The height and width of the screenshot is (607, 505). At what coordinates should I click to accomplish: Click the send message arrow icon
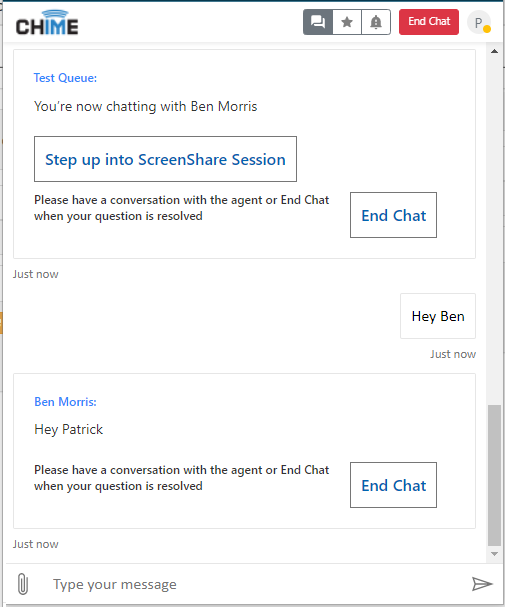(482, 584)
